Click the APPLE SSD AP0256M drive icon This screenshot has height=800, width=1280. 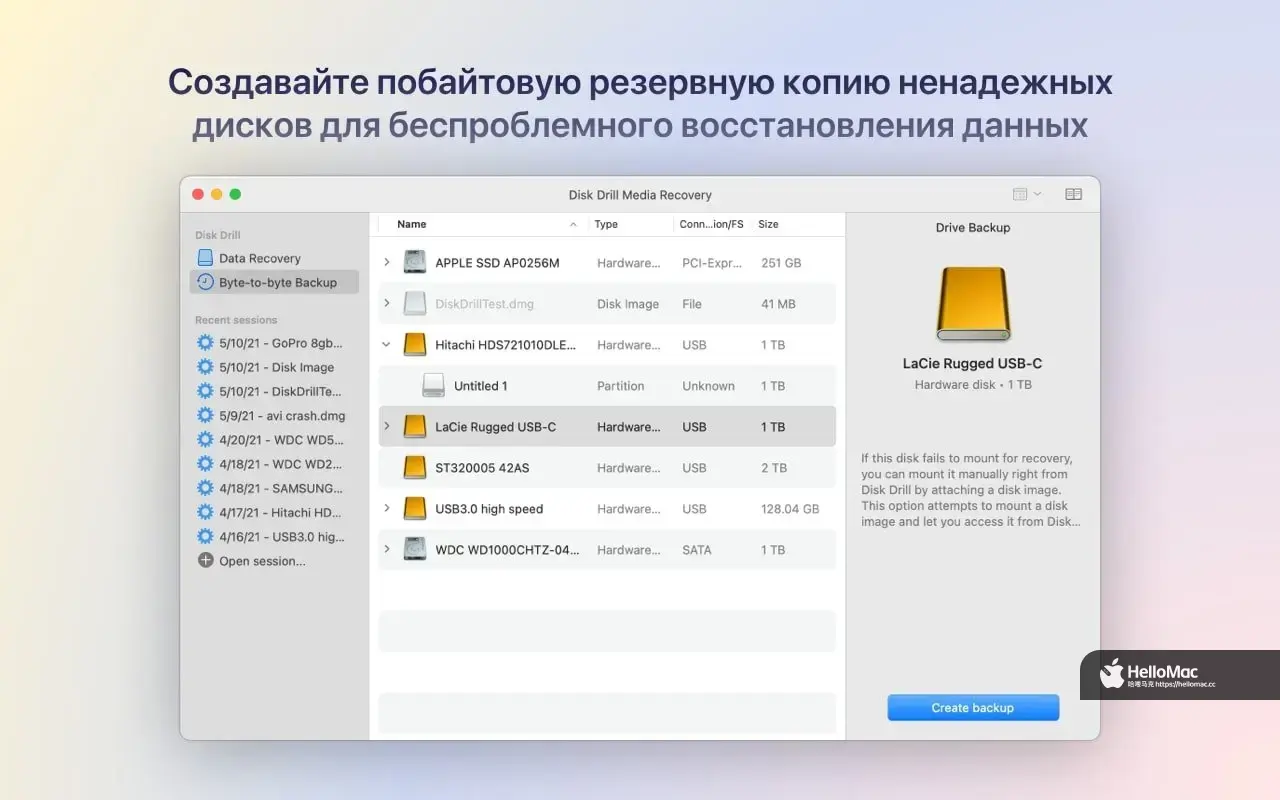(414, 263)
